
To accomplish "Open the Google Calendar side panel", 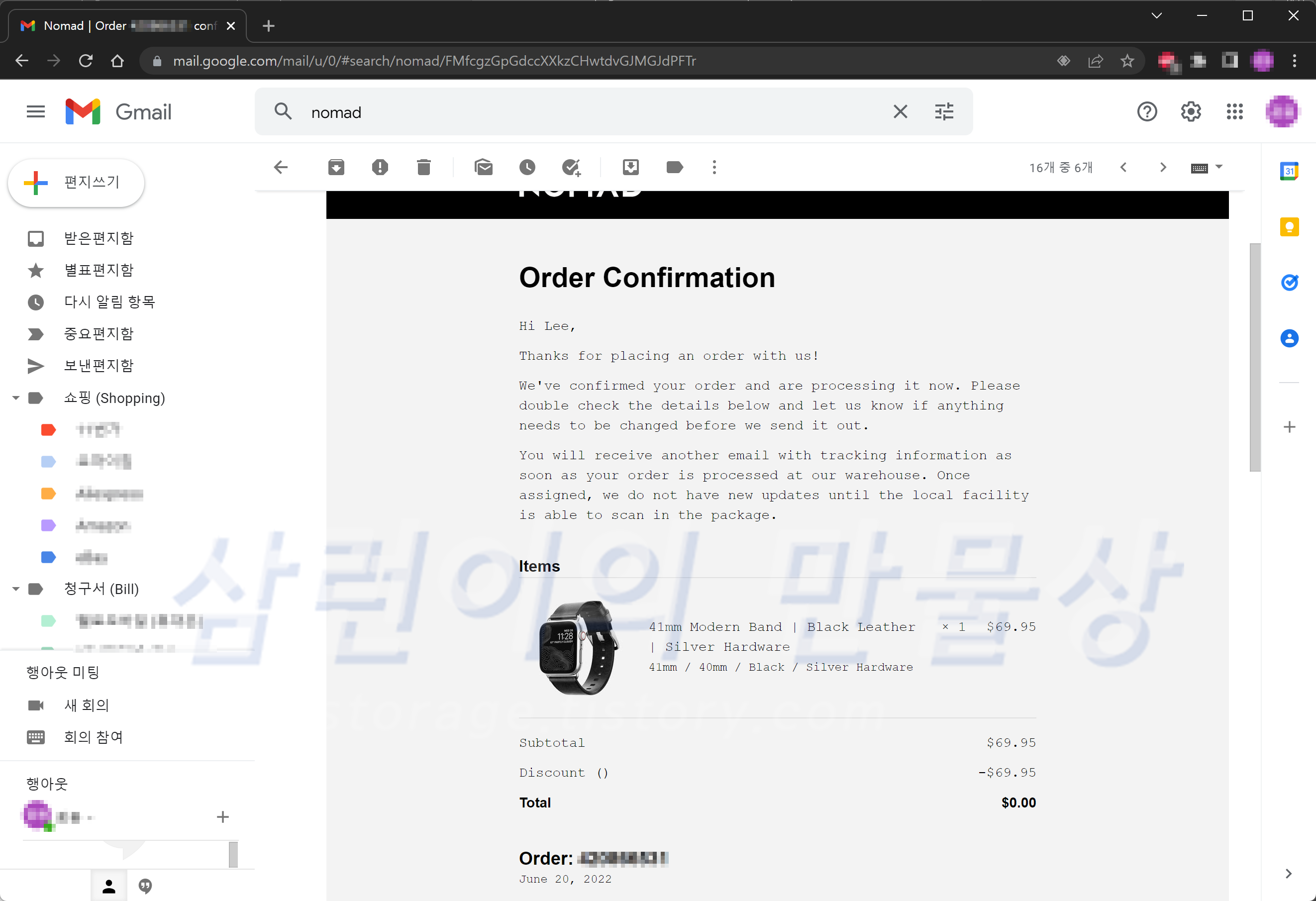I will point(1289,171).
